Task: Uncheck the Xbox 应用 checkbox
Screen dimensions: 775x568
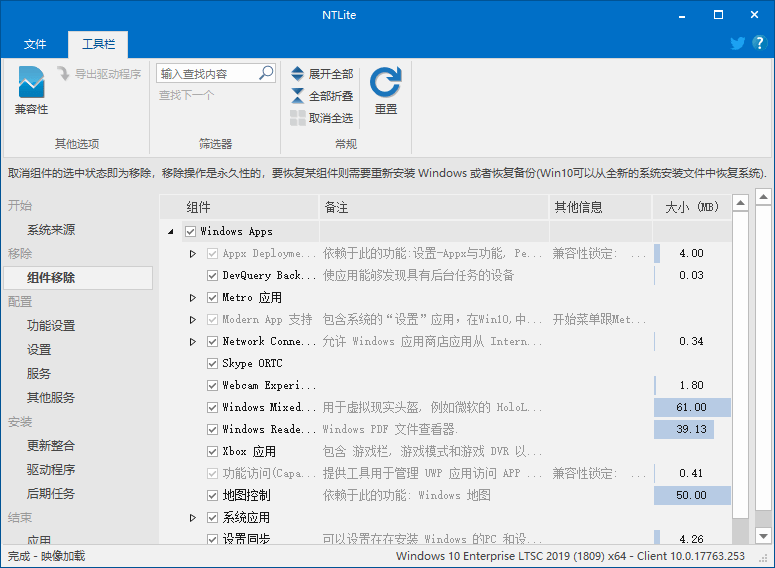Action: 212,452
